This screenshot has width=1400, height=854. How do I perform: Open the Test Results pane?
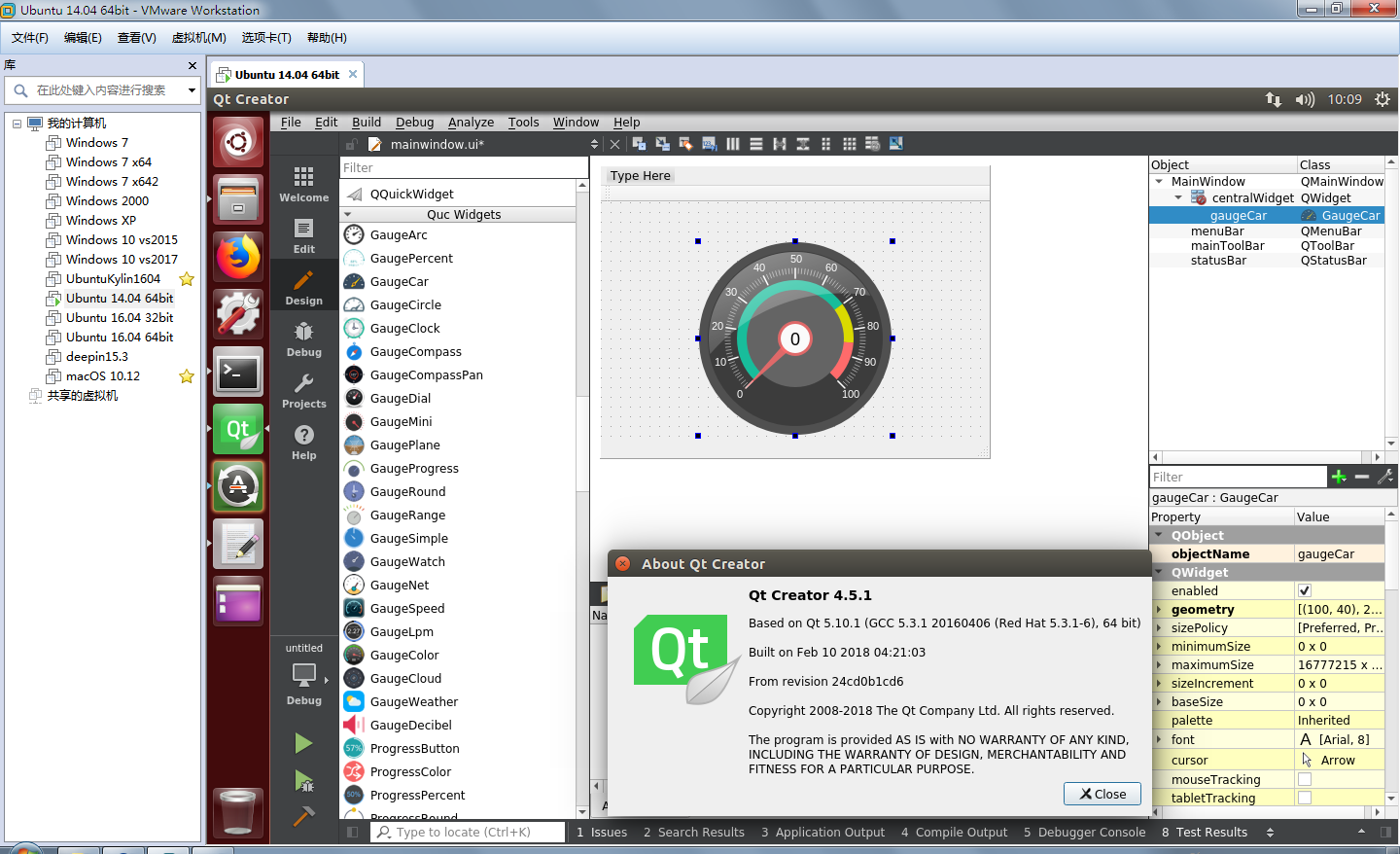[1204, 833]
